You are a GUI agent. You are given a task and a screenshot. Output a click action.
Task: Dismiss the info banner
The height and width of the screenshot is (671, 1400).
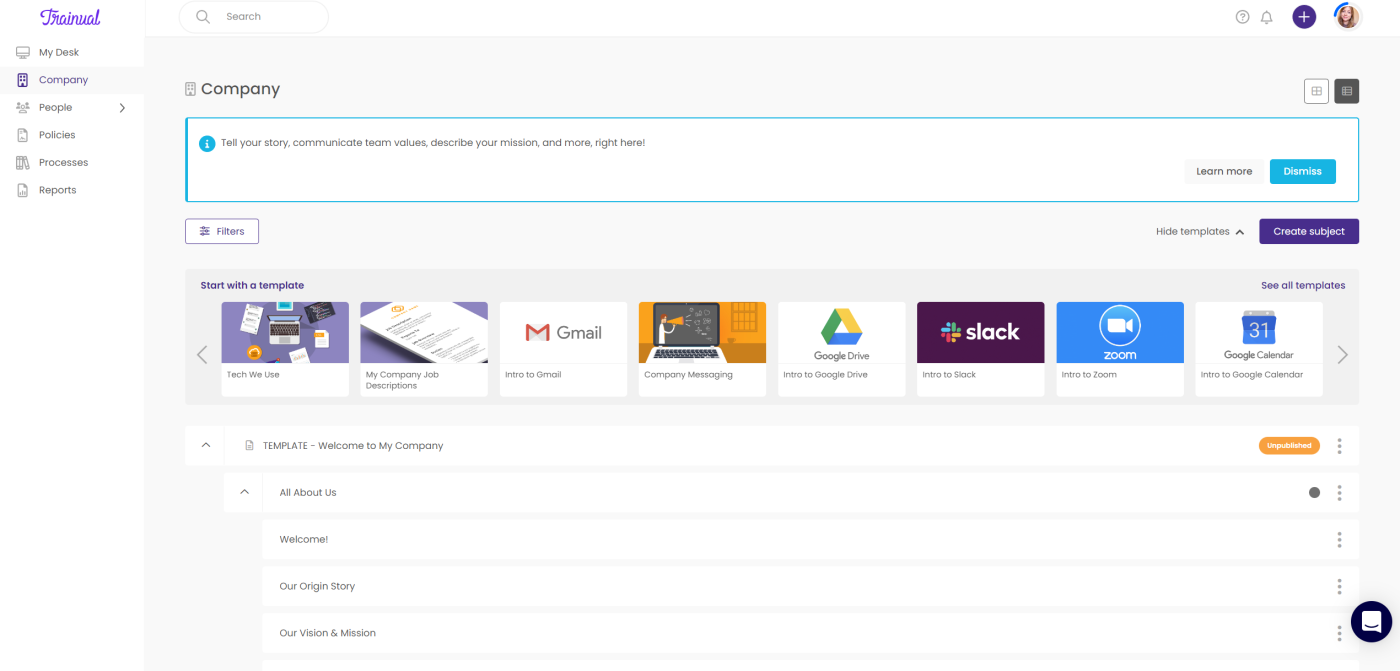click(x=1303, y=171)
